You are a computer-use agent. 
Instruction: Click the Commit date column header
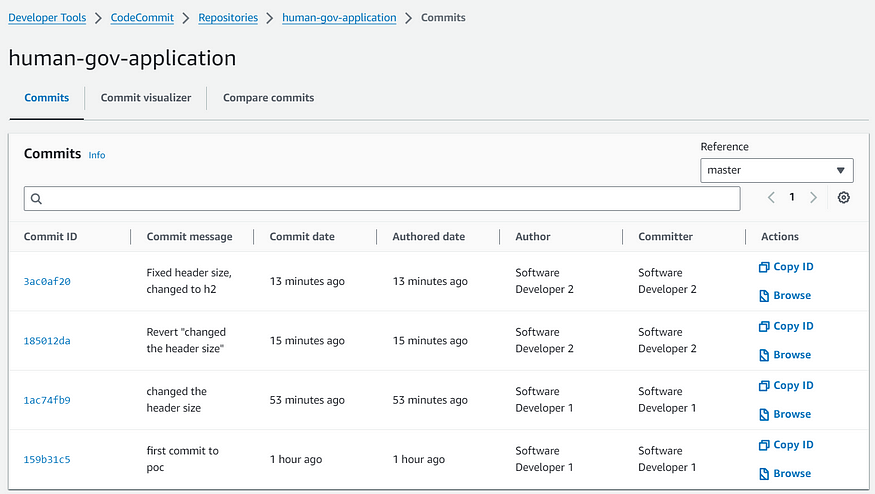(x=302, y=237)
